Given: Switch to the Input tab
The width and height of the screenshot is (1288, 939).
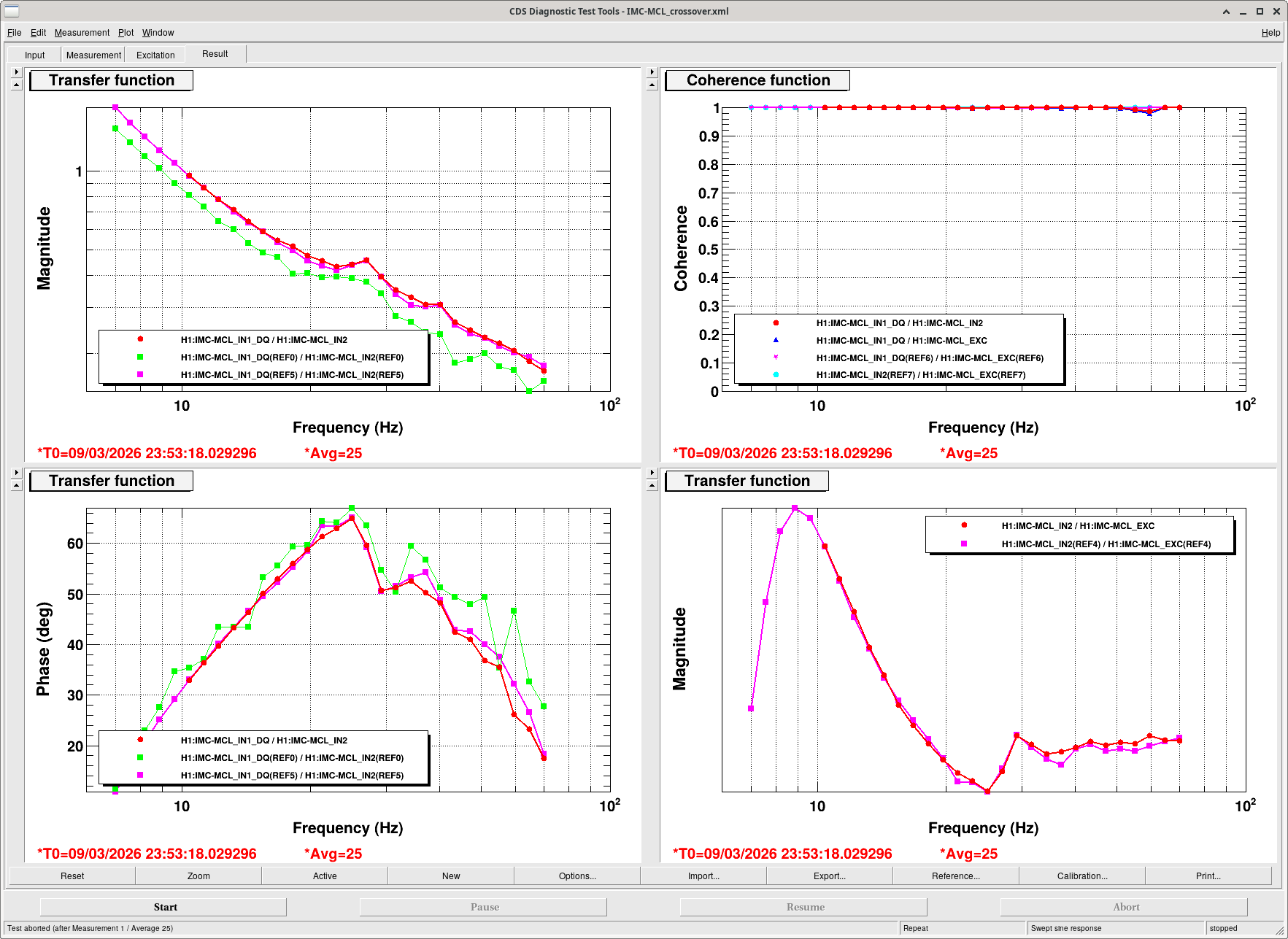Looking at the screenshot, I should click(x=34, y=55).
